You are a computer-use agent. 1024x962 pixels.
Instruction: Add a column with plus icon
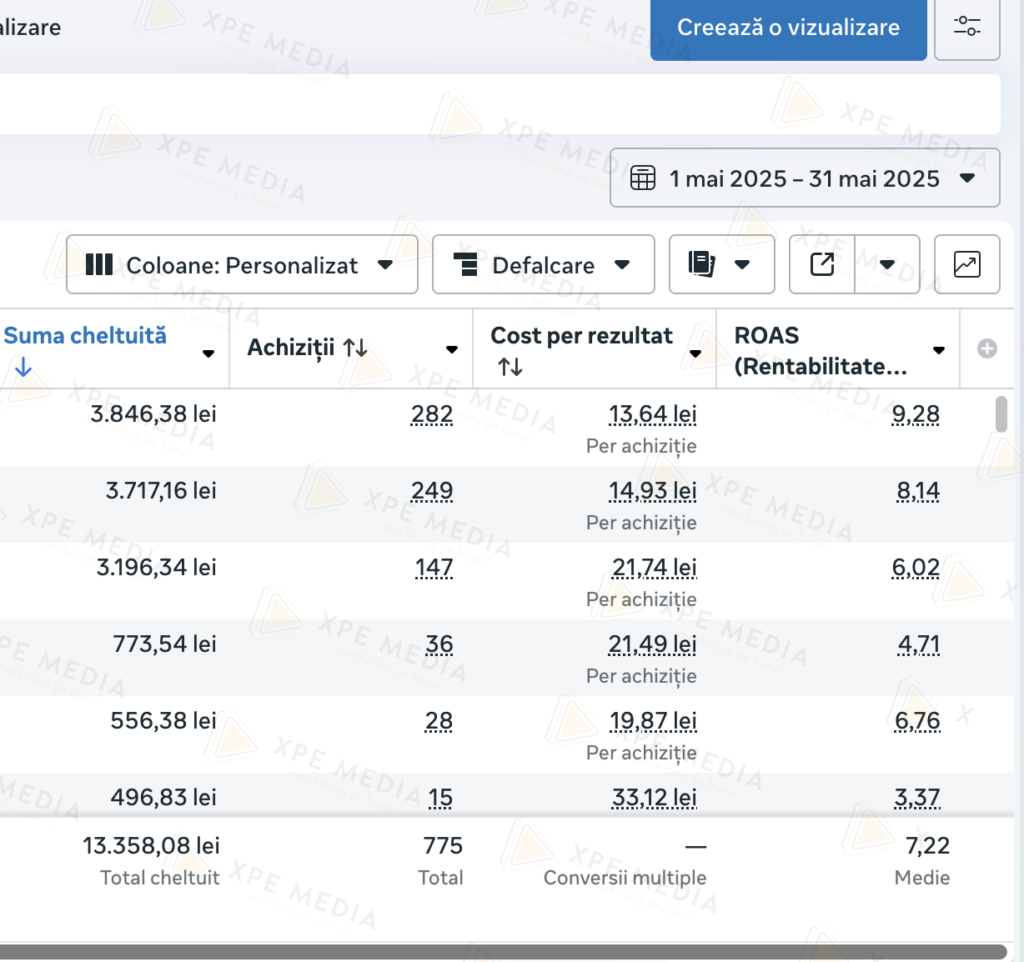(987, 349)
